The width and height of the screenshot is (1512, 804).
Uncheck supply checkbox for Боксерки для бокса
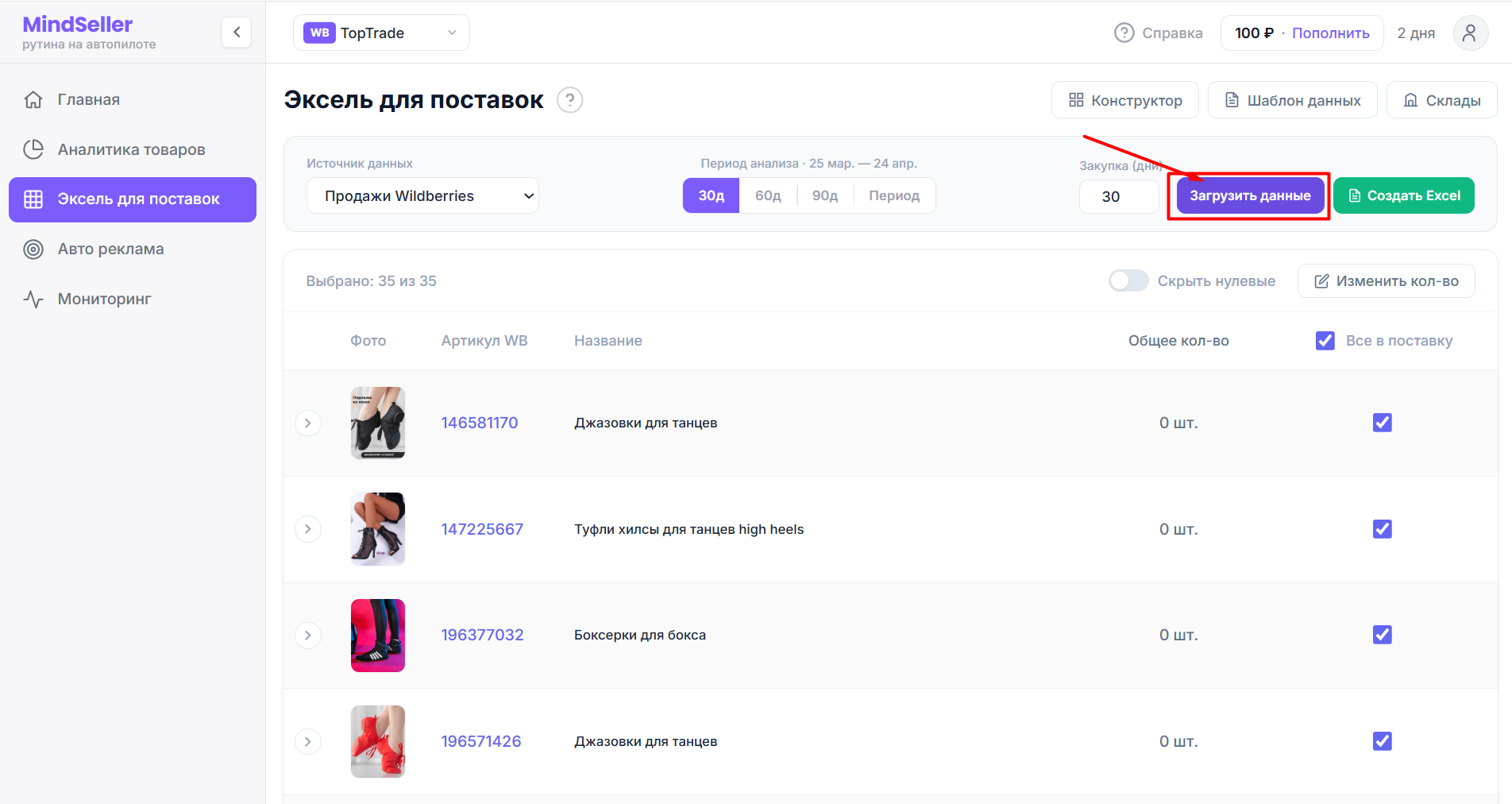(x=1383, y=635)
